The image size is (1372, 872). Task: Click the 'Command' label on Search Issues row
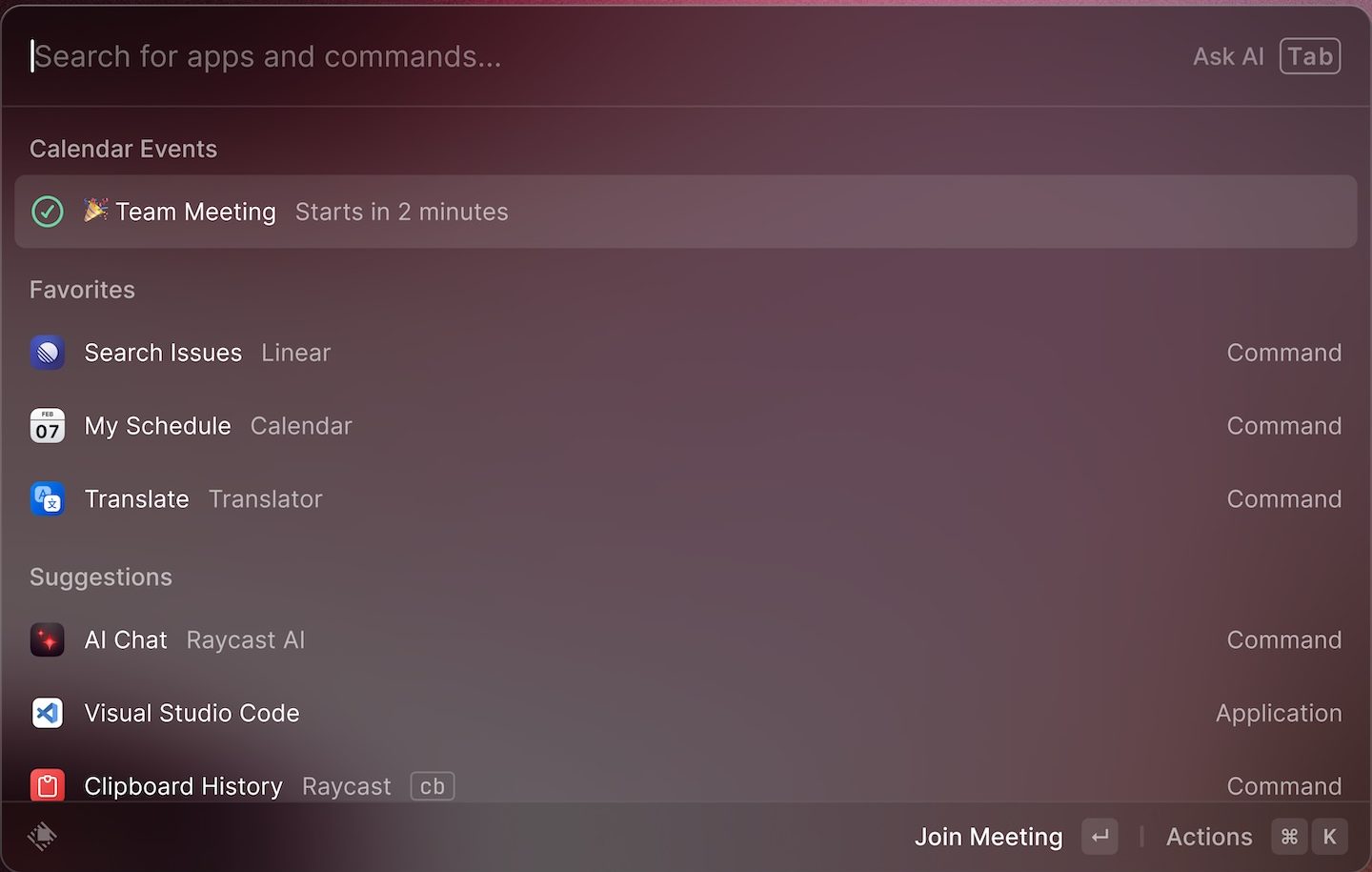pyautogui.click(x=1284, y=353)
